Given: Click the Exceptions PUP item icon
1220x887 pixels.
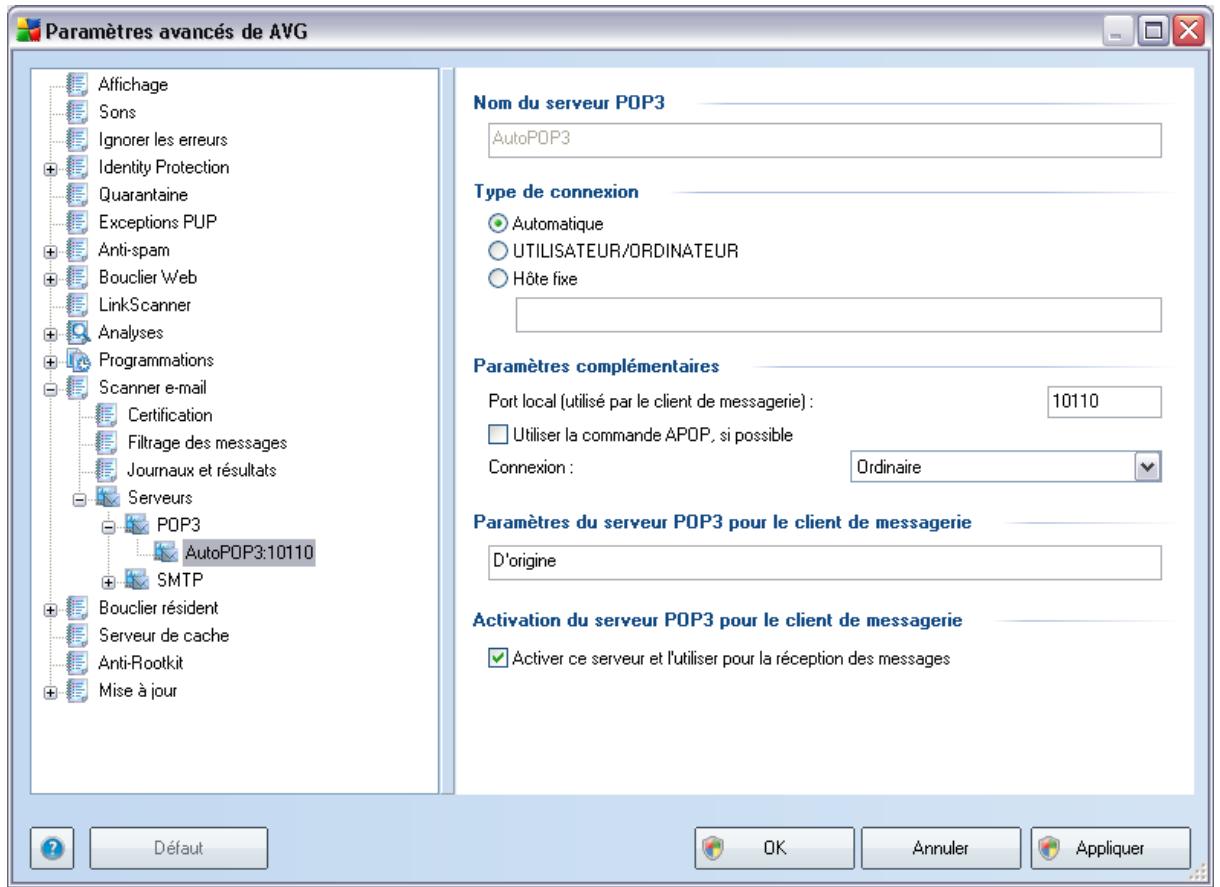Looking at the screenshot, I should coord(76,221).
